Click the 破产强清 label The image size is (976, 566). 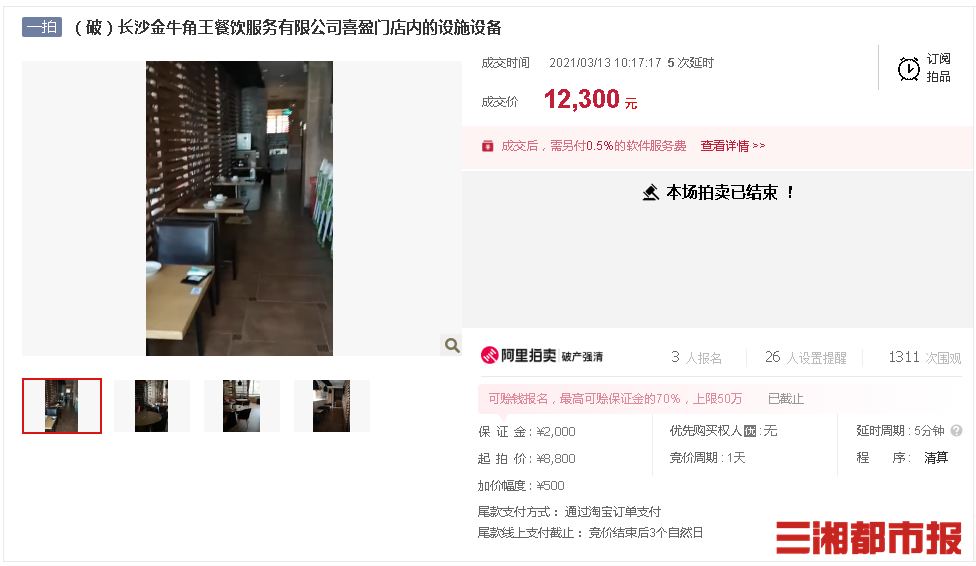click(582, 357)
